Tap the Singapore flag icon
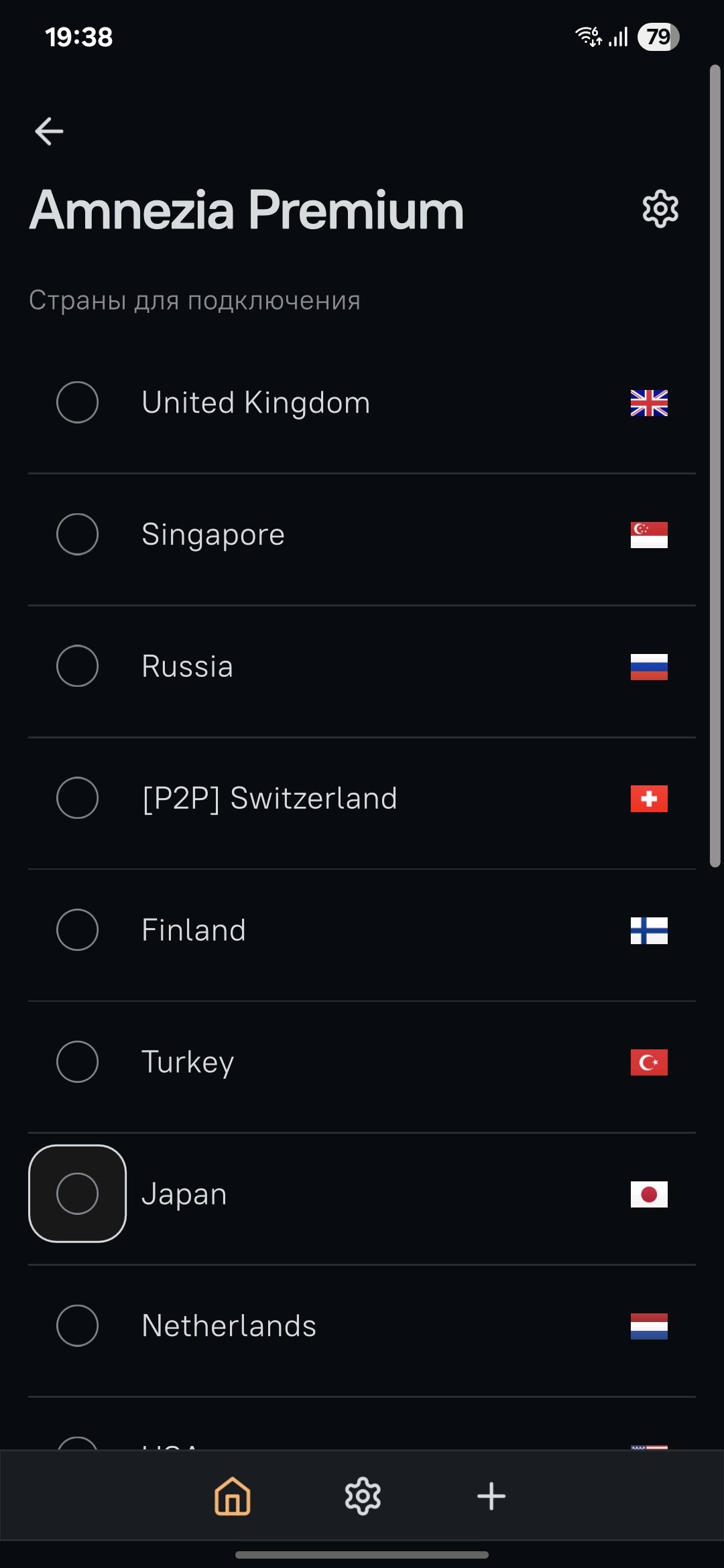The width and height of the screenshot is (724, 1568). [649, 535]
